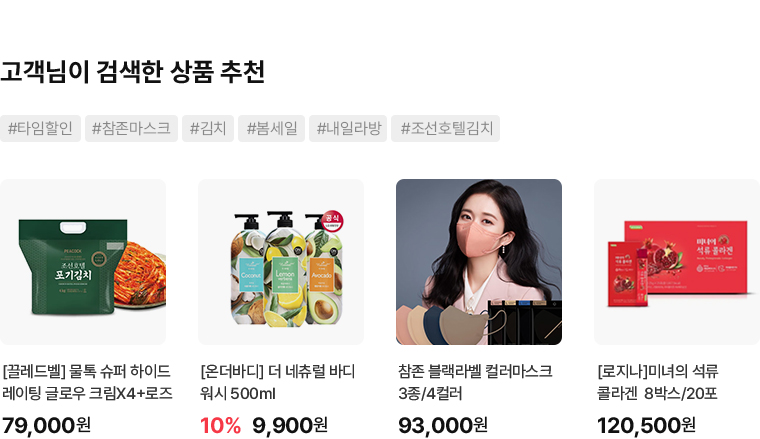The width and height of the screenshot is (760, 439).
Task: Click the #내일라방 hashtag chip
Action: 348,128
